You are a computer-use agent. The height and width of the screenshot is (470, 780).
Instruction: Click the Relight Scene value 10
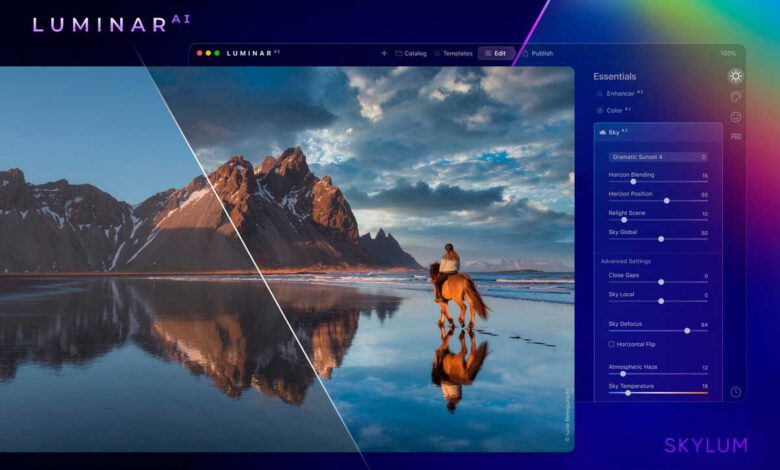tap(704, 214)
